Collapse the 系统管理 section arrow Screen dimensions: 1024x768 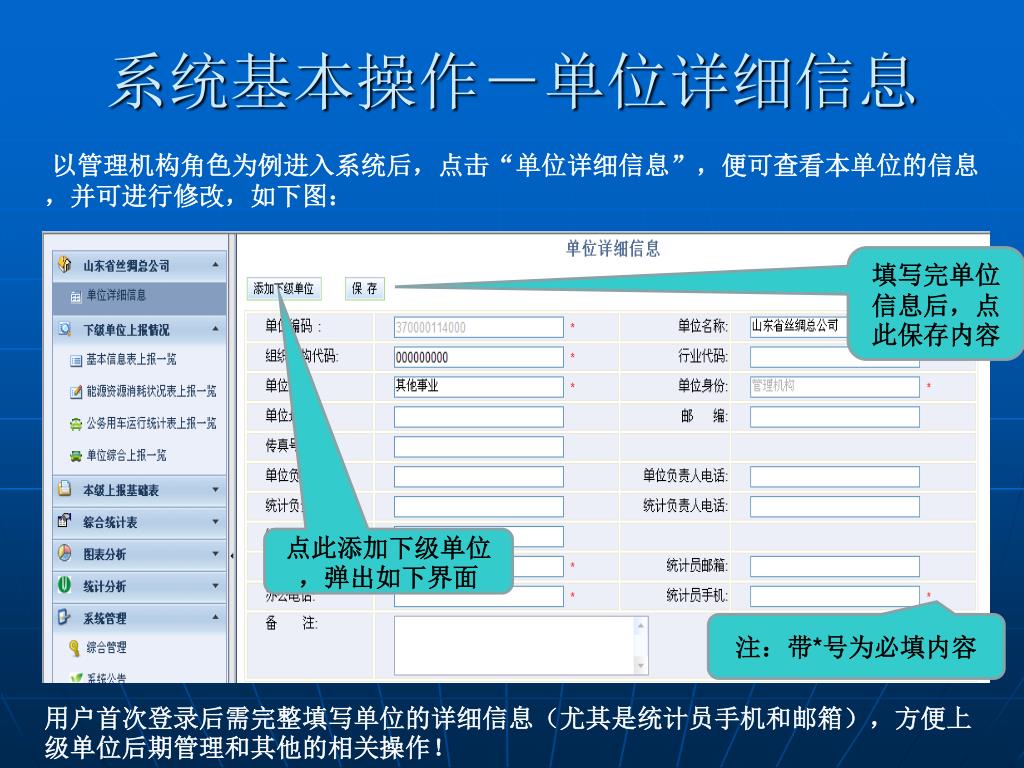coord(216,616)
